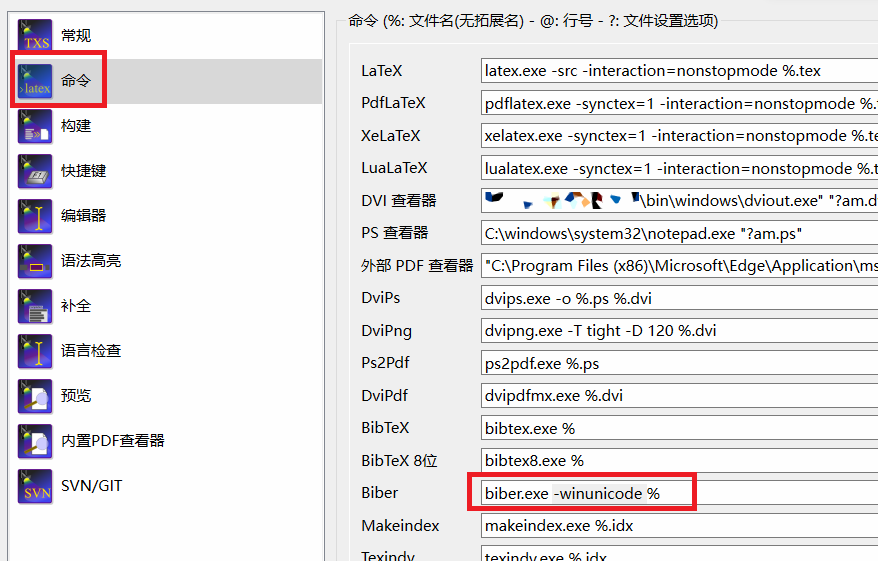The height and width of the screenshot is (561, 878).
Task: Click the Makeindex command field
Action: click(x=678, y=526)
